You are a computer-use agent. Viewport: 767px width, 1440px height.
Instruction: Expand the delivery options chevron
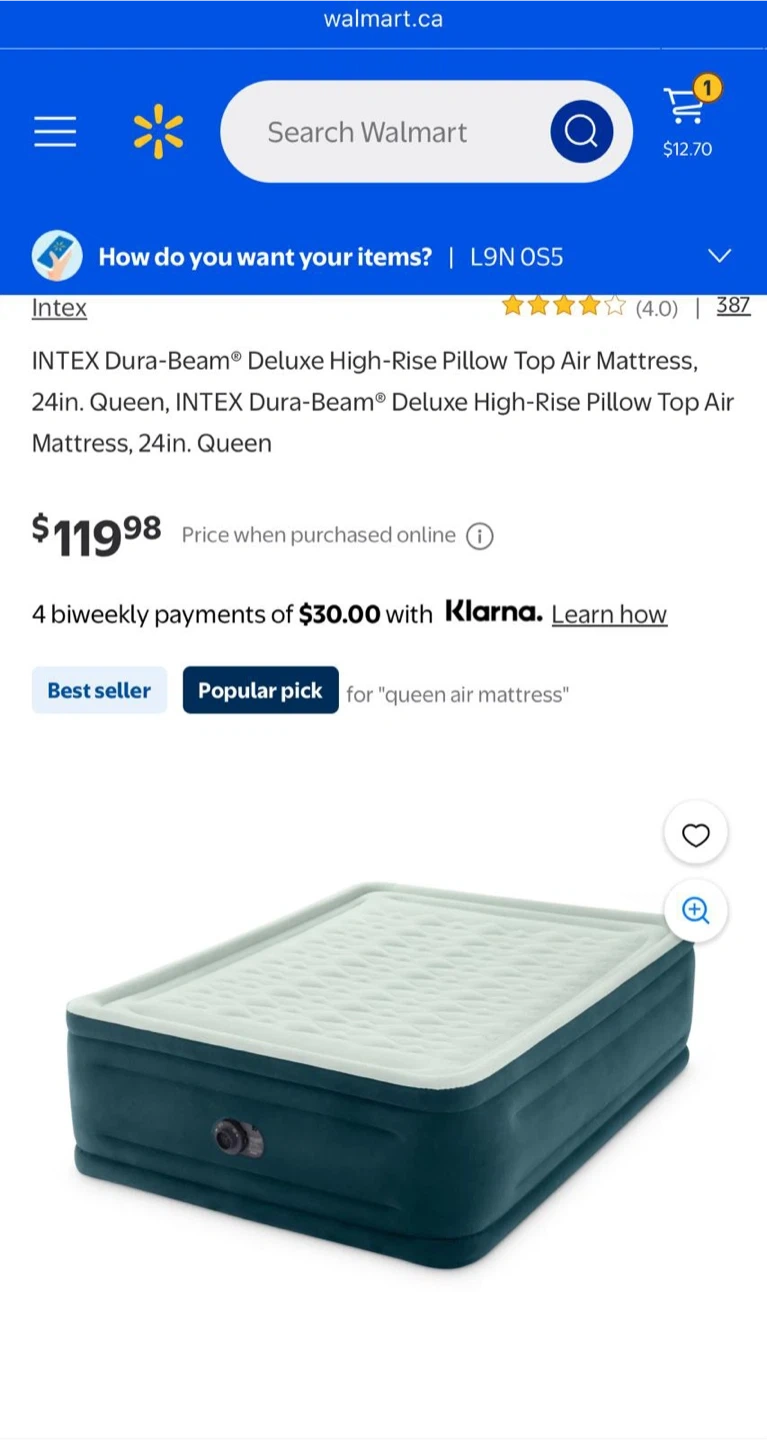click(x=719, y=256)
